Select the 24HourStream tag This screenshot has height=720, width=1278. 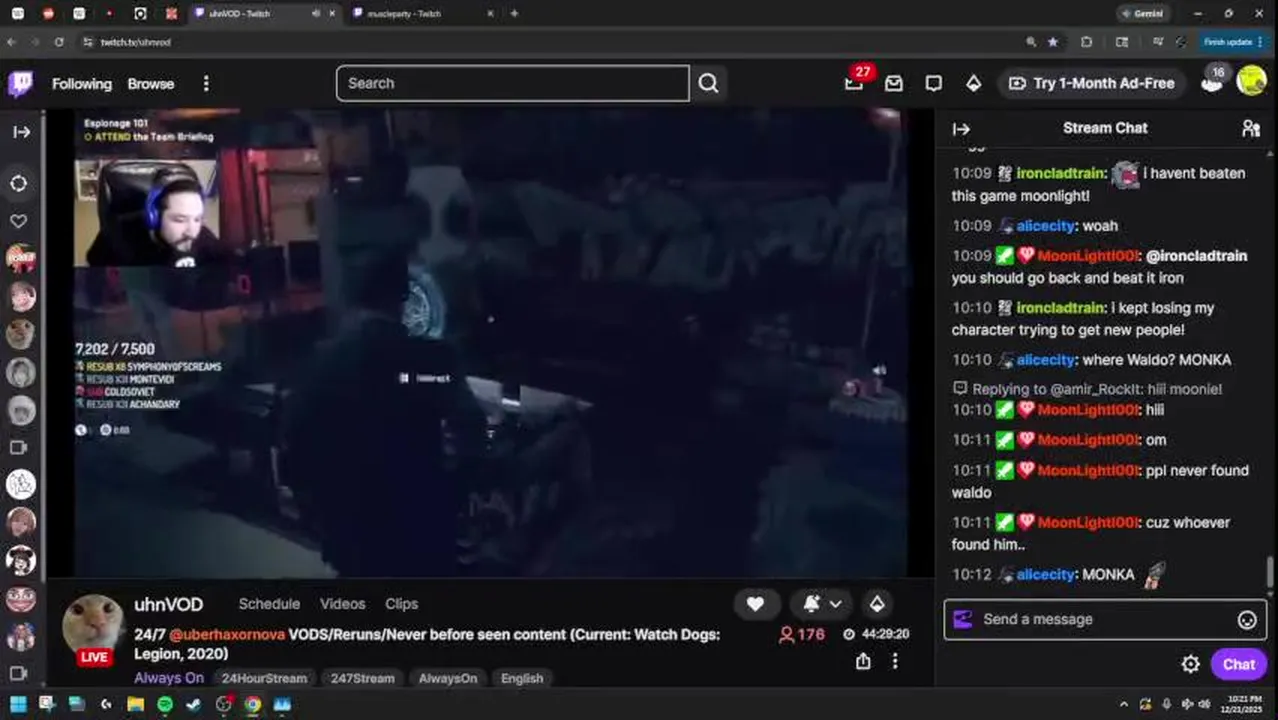[264, 678]
